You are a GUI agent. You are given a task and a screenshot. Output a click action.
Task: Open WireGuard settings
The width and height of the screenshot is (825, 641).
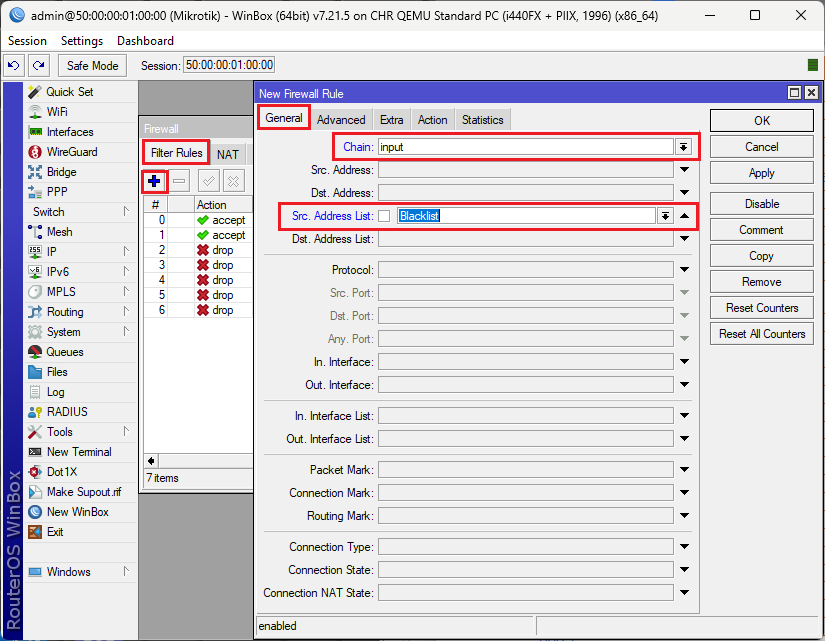(x=72, y=152)
